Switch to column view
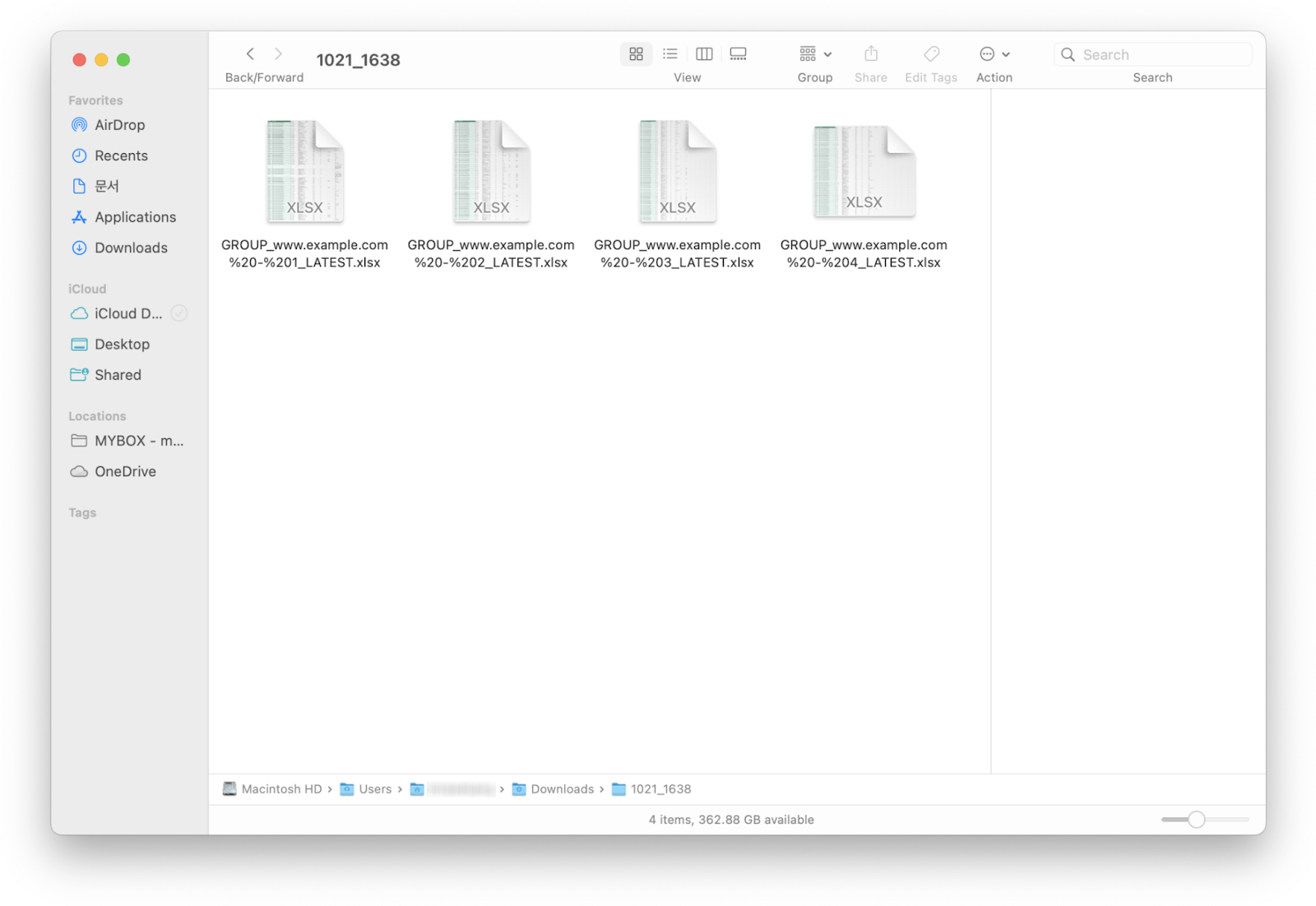Image resolution: width=1316 pixels, height=906 pixels. (704, 54)
